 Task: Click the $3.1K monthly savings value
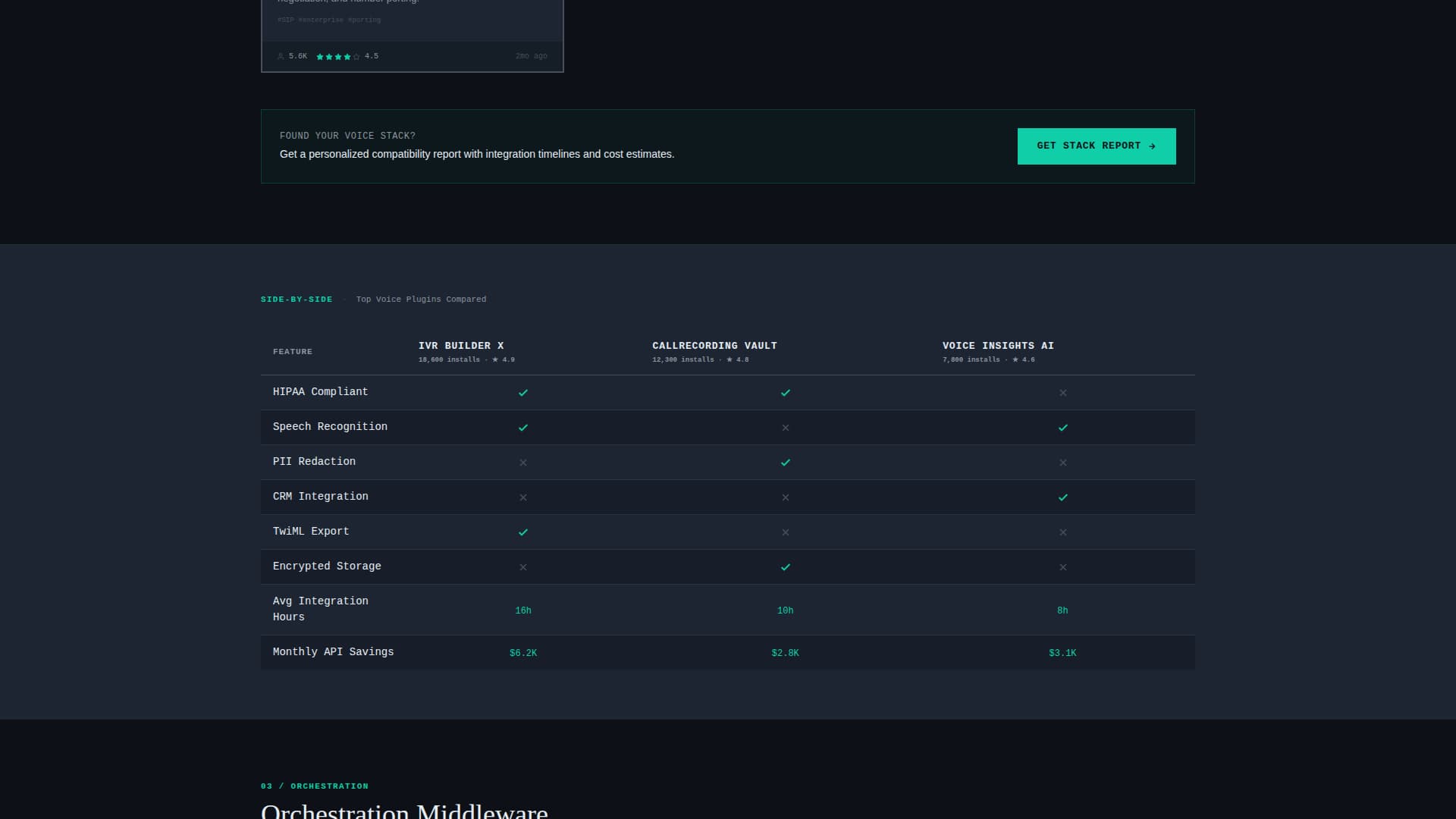click(x=1063, y=653)
